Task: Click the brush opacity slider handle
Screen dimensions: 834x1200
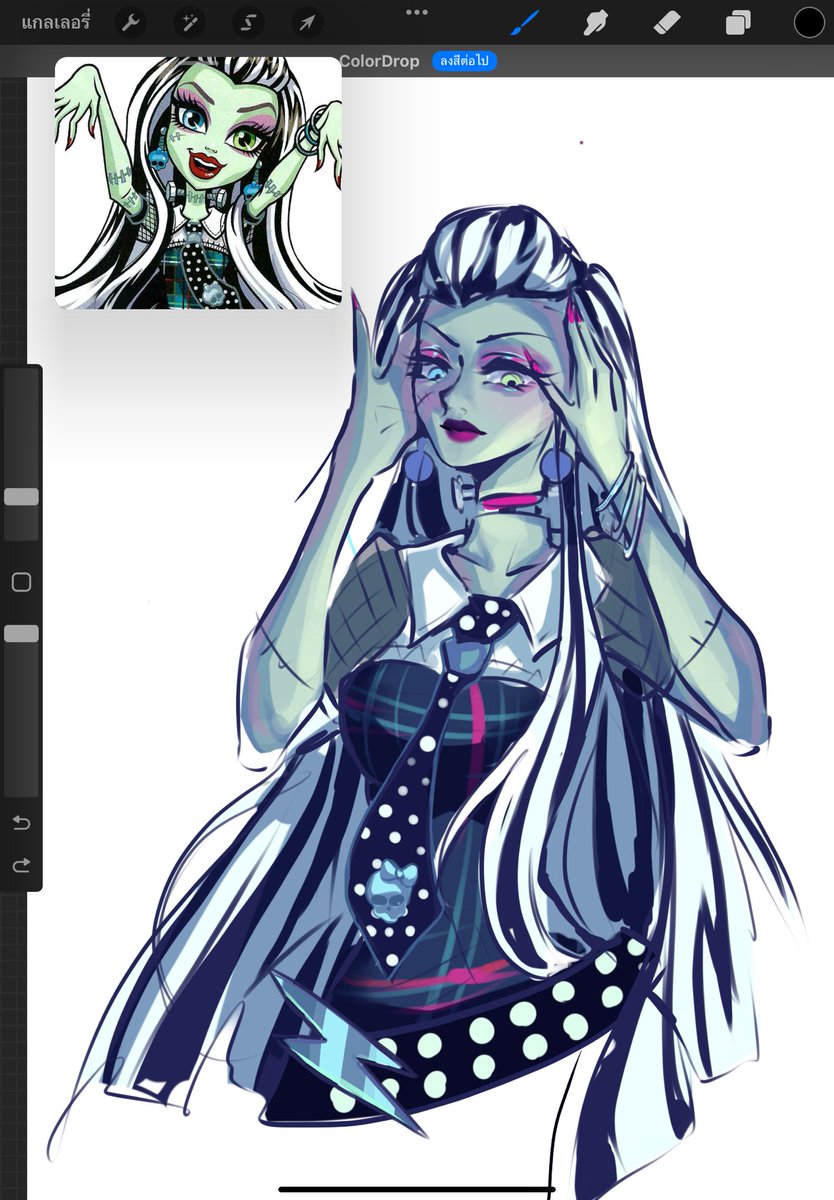Action: (21, 633)
